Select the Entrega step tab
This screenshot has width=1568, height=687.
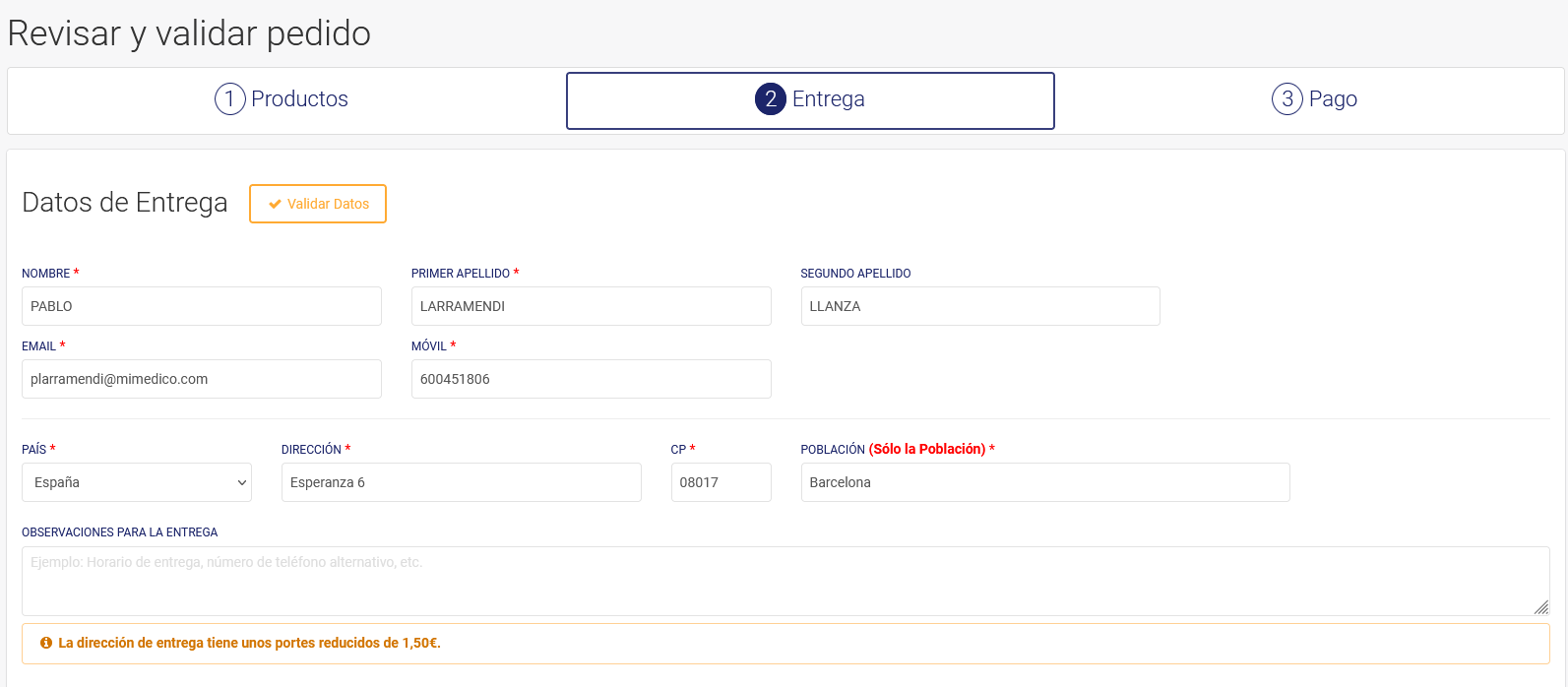click(x=809, y=99)
